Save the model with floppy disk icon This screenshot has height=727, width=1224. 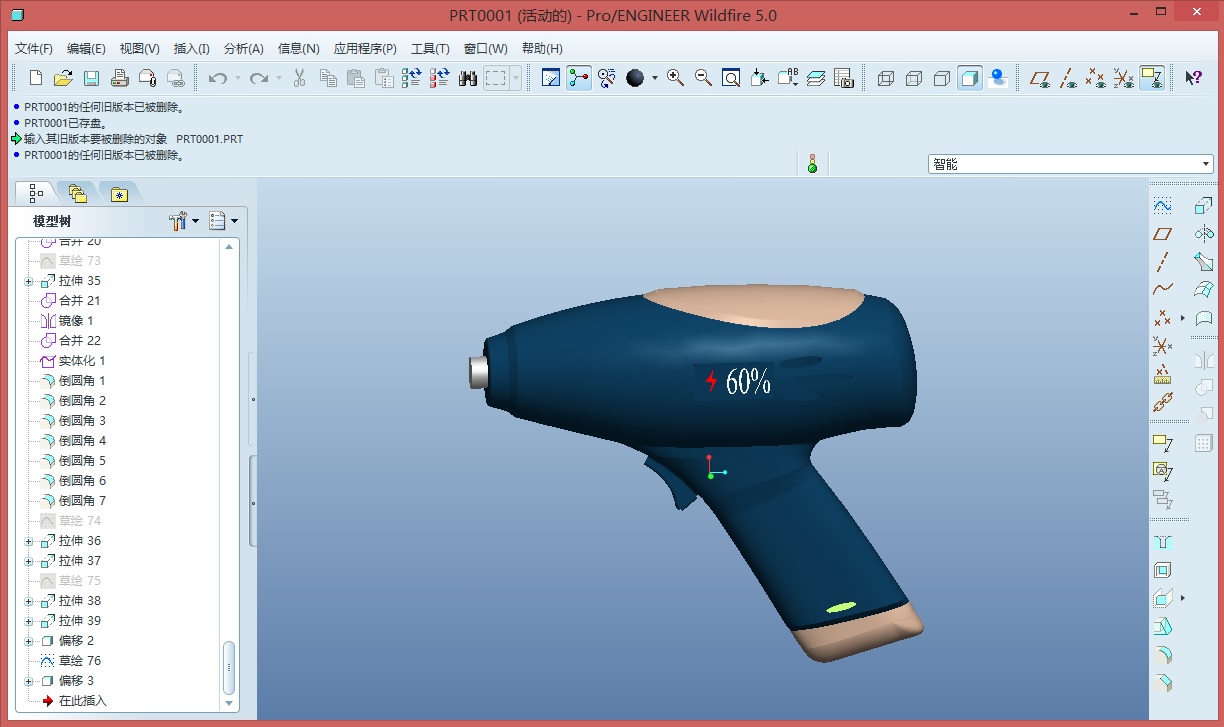coord(91,78)
